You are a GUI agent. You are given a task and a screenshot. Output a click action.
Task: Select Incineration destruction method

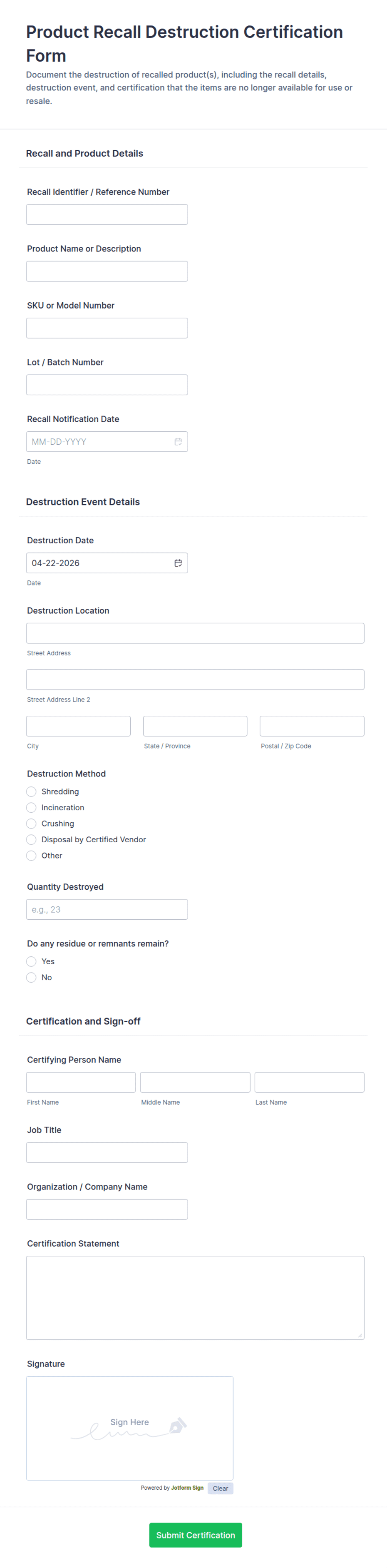(31, 807)
